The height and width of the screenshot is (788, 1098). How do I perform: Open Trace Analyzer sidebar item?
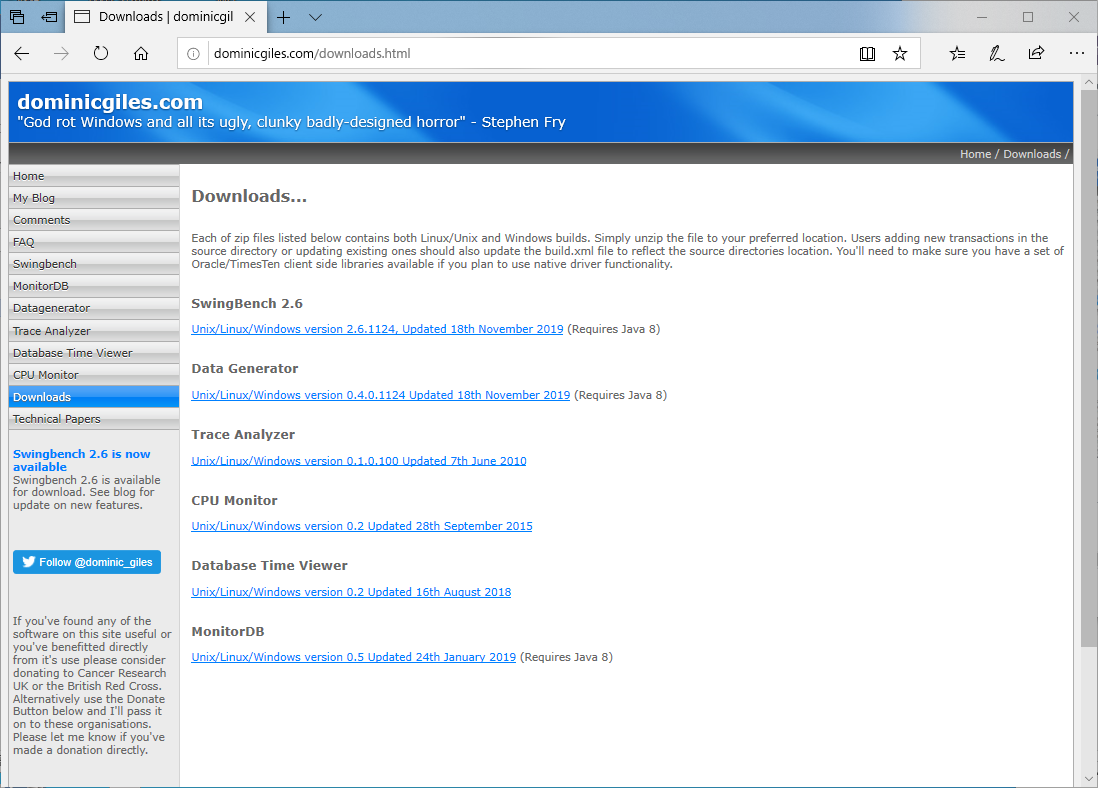click(94, 331)
